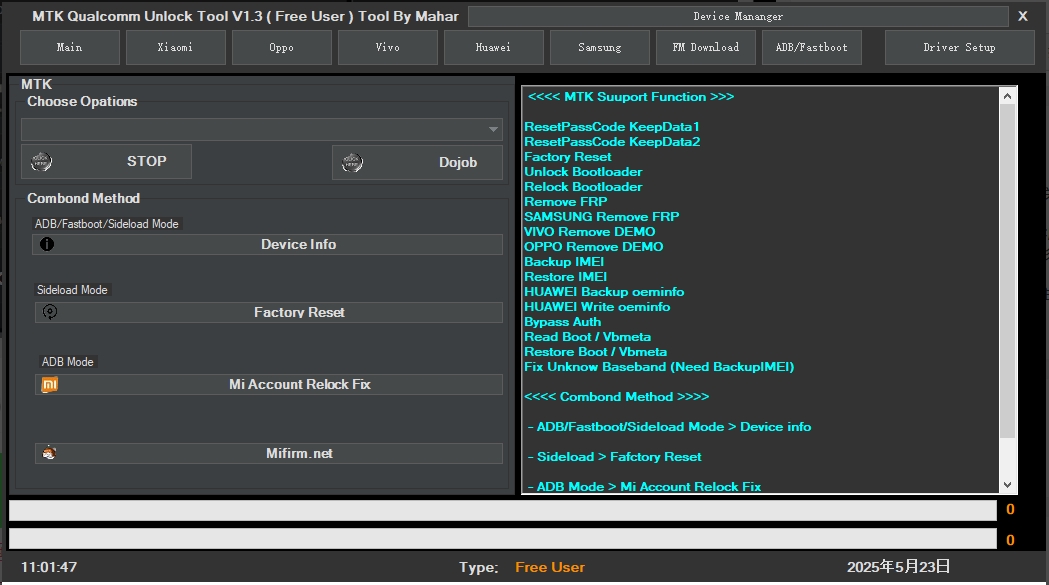This screenshot has height=585, width=1049.
Task: Click the lower progress bar
Action: click(x=502, y=539)
